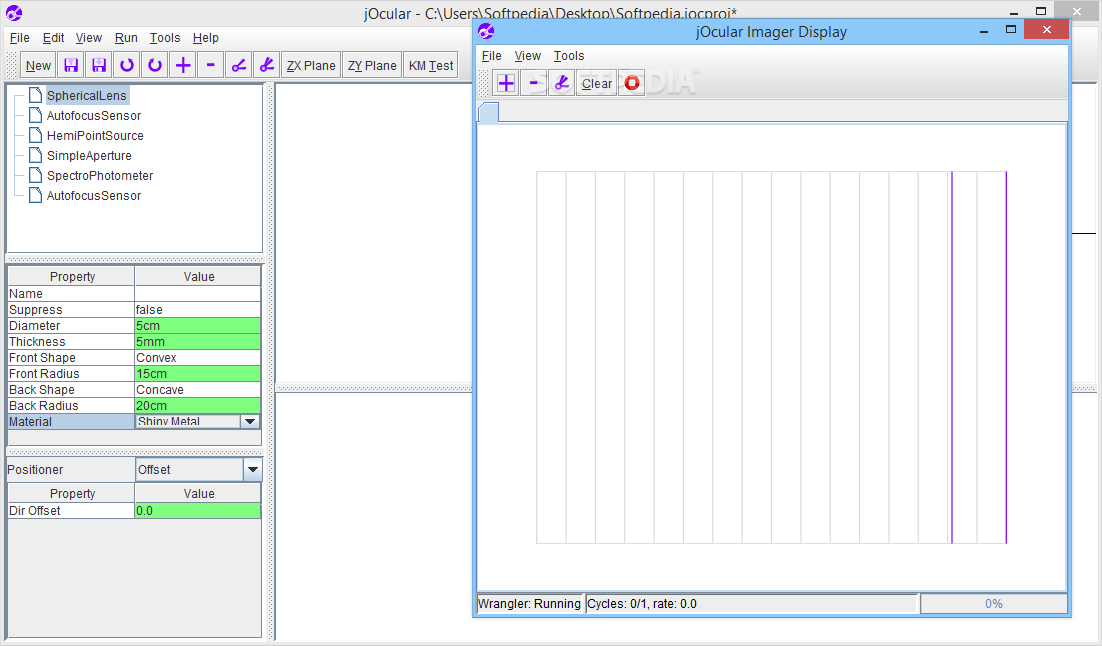Run the KM Test button
The height and width of the screenshot is (646, 1102).
tap(431, 65)
